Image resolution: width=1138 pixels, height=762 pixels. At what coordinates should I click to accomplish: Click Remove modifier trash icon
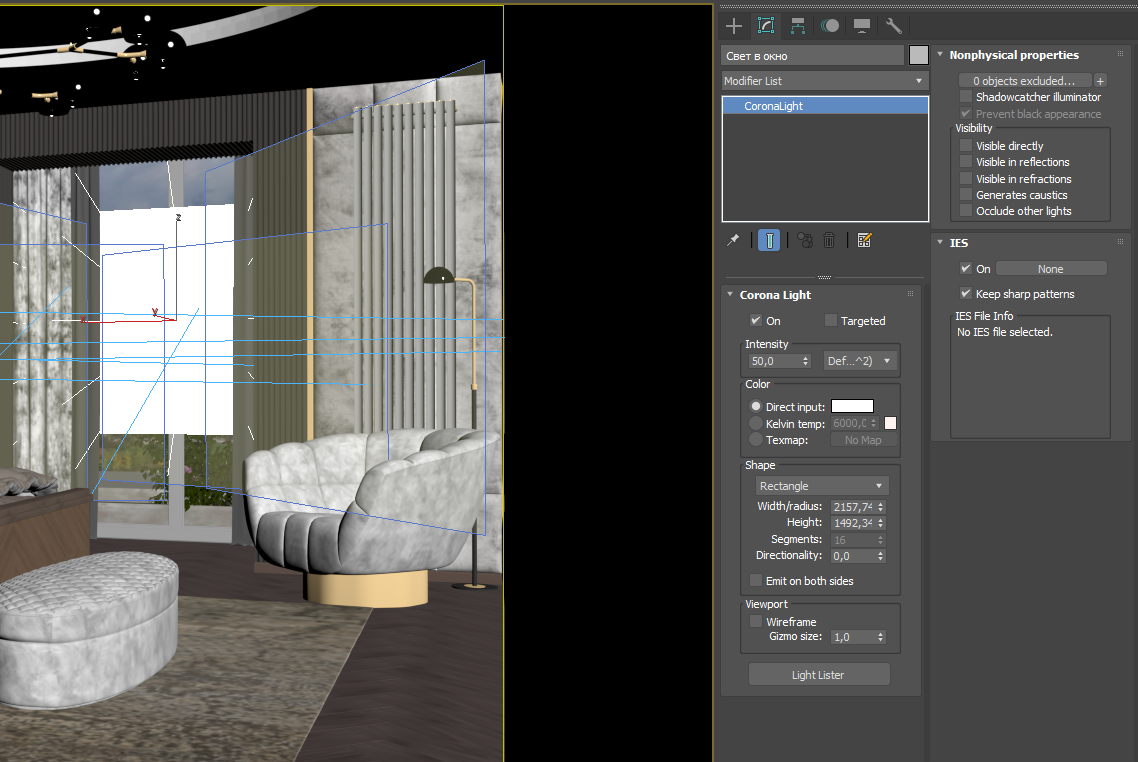click(829, 240)
